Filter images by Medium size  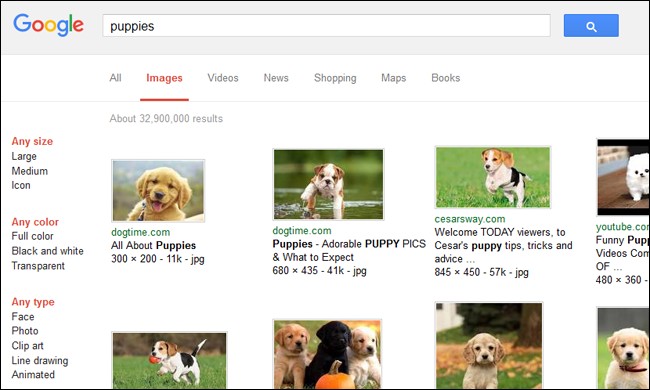click(29, 171)
